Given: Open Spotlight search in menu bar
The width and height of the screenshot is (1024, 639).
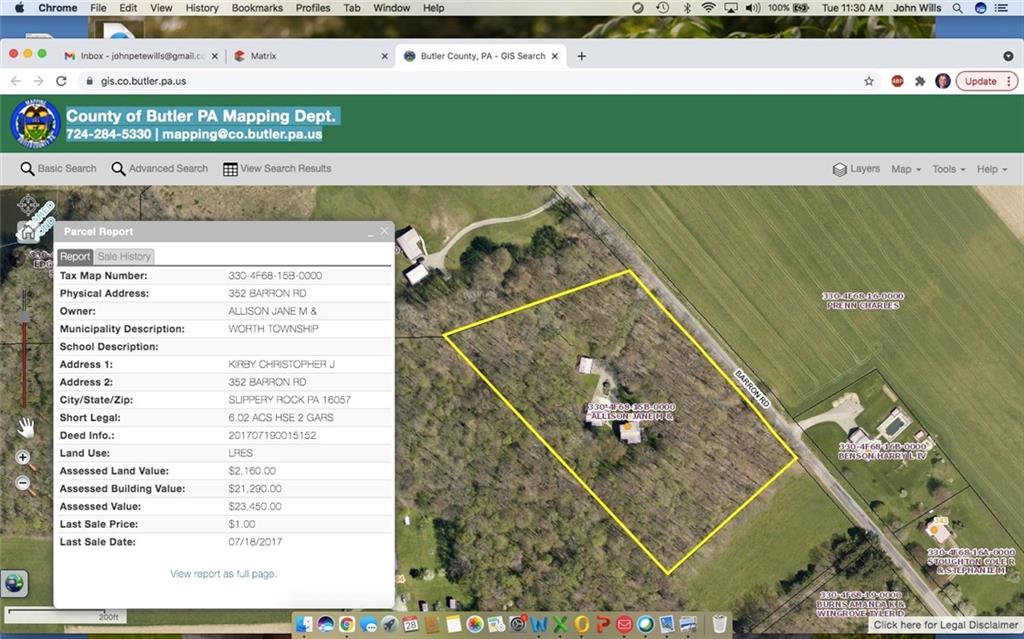Looking at the screenshot, I should (x=957, y=8).
